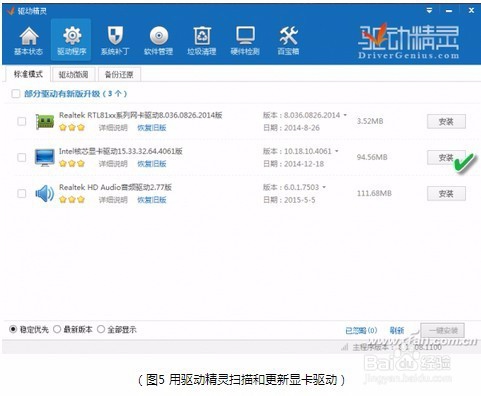Switch to the 备份还原 tab
Viewport: 481px width, 396px height.
pos(119,74)
